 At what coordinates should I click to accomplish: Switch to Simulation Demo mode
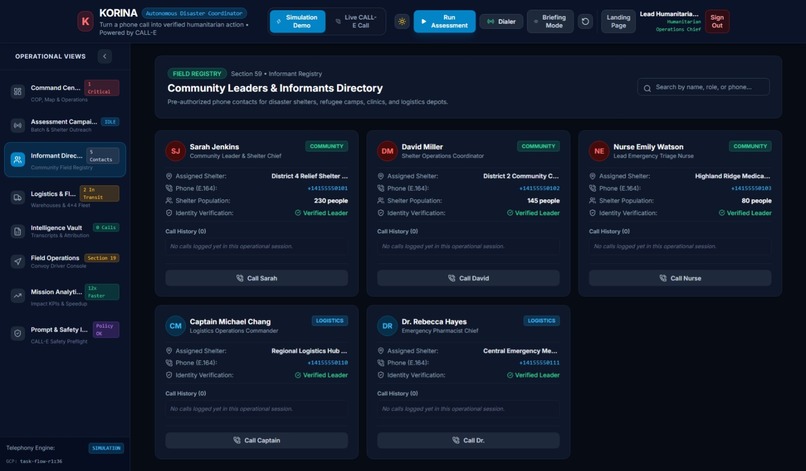click(x=298, y=22)
